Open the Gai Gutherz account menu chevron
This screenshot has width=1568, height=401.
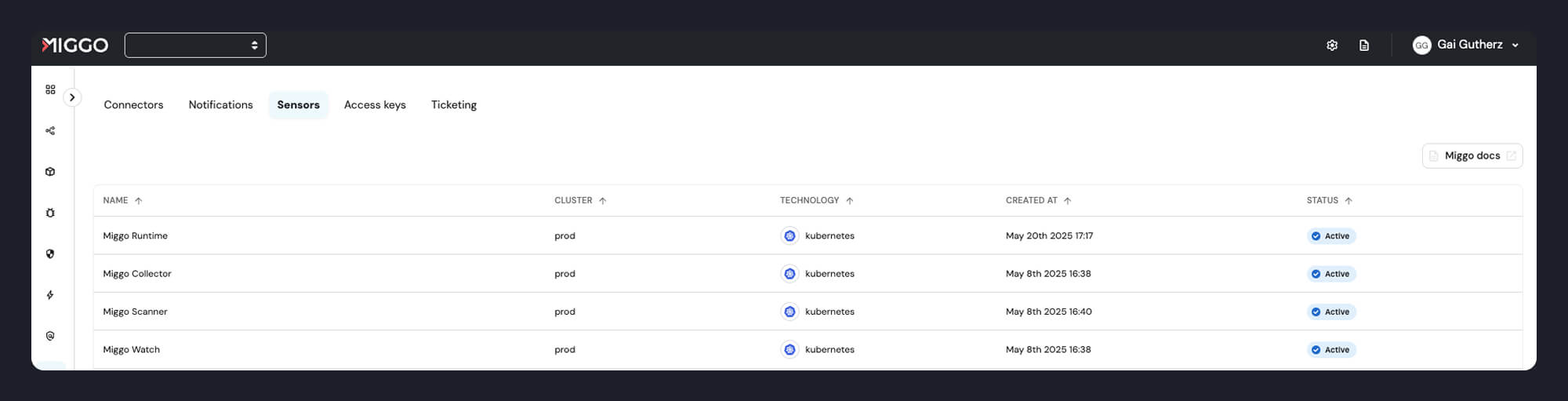click(x=1515, y=46)
